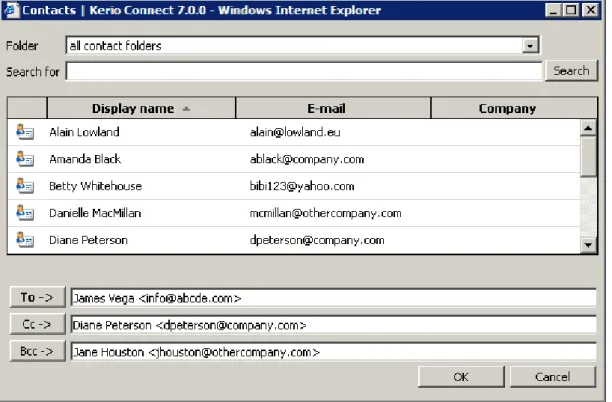
Task: Close the Contacts window
Action: [x=591, y=10]
